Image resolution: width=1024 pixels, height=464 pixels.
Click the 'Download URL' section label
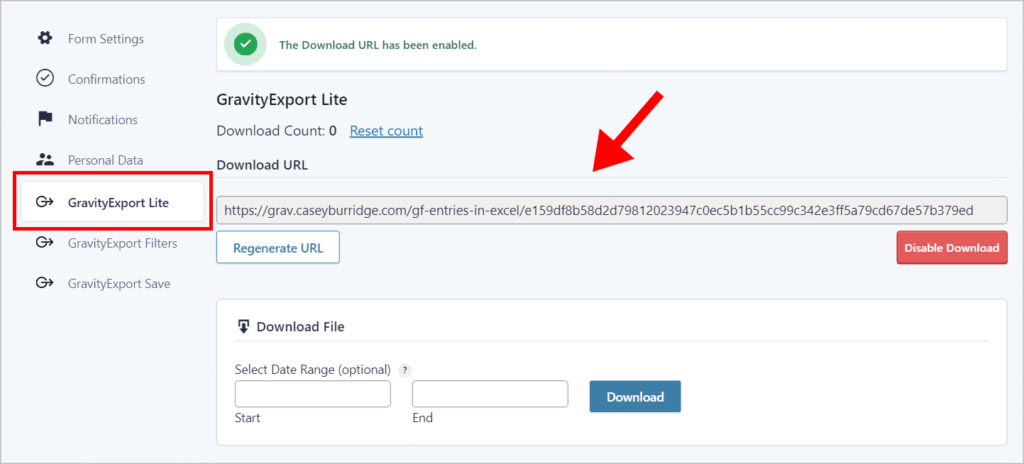262,165
